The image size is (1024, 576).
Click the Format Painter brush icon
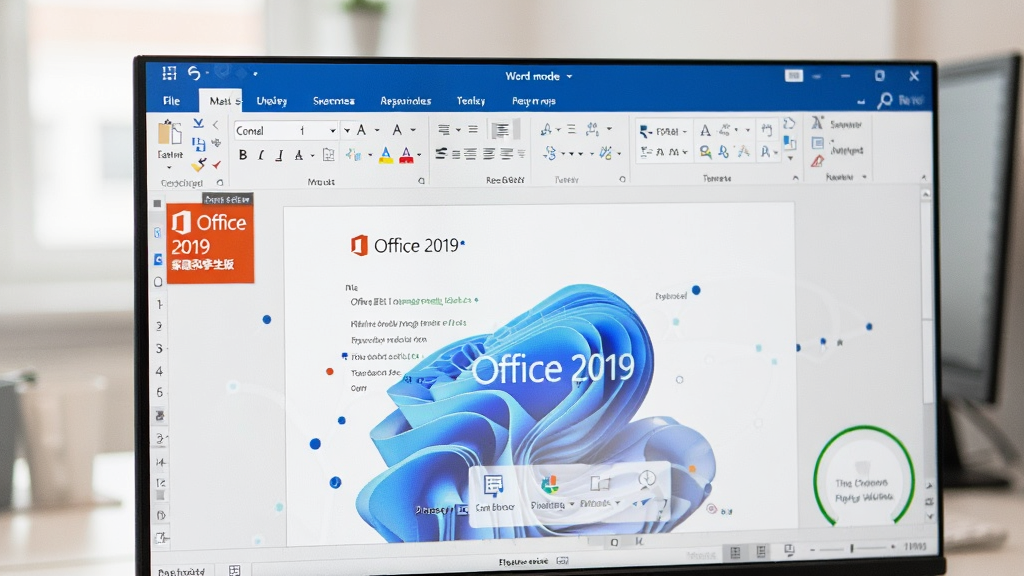(199, 165)
